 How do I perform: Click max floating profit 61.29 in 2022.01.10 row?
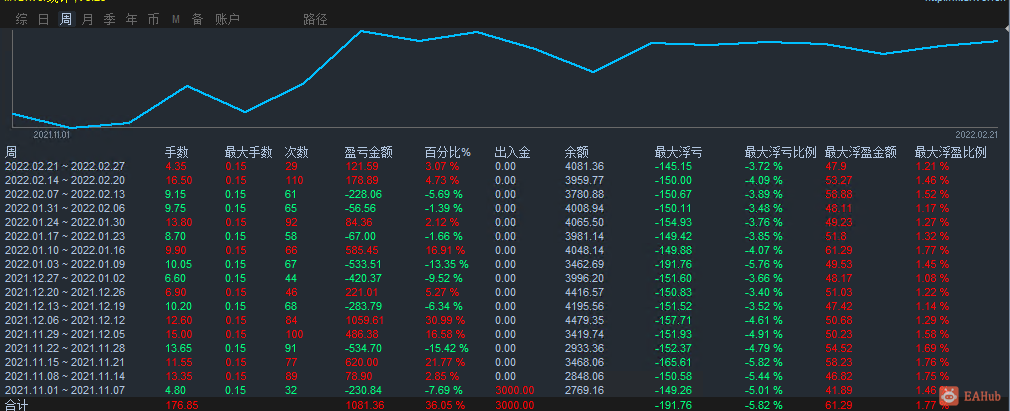click(838, 250)
